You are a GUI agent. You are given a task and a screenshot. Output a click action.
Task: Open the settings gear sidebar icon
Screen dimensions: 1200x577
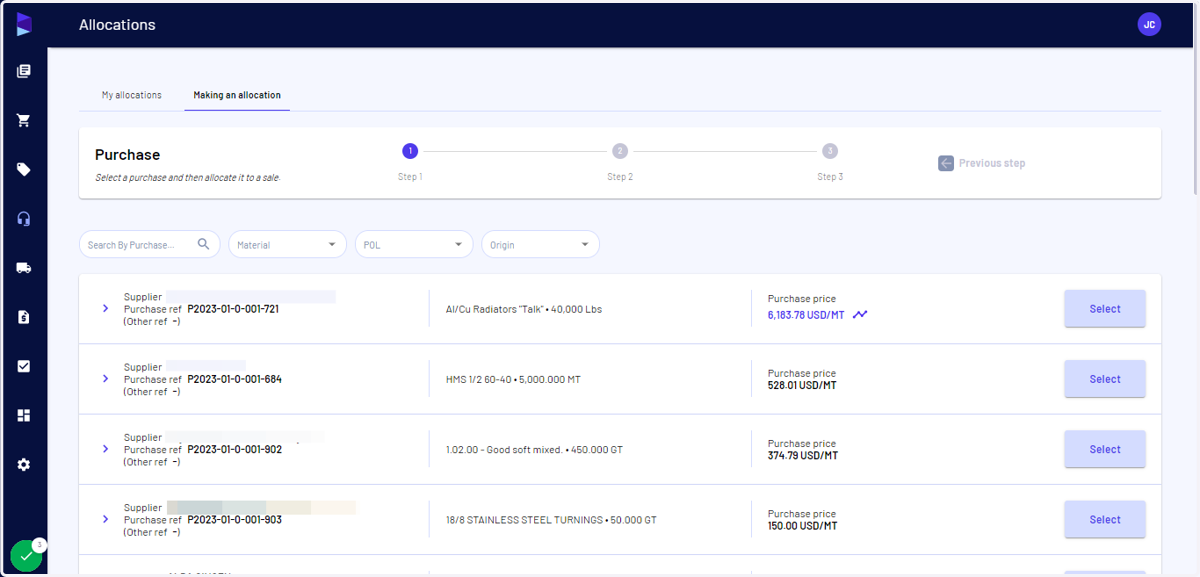24,465
